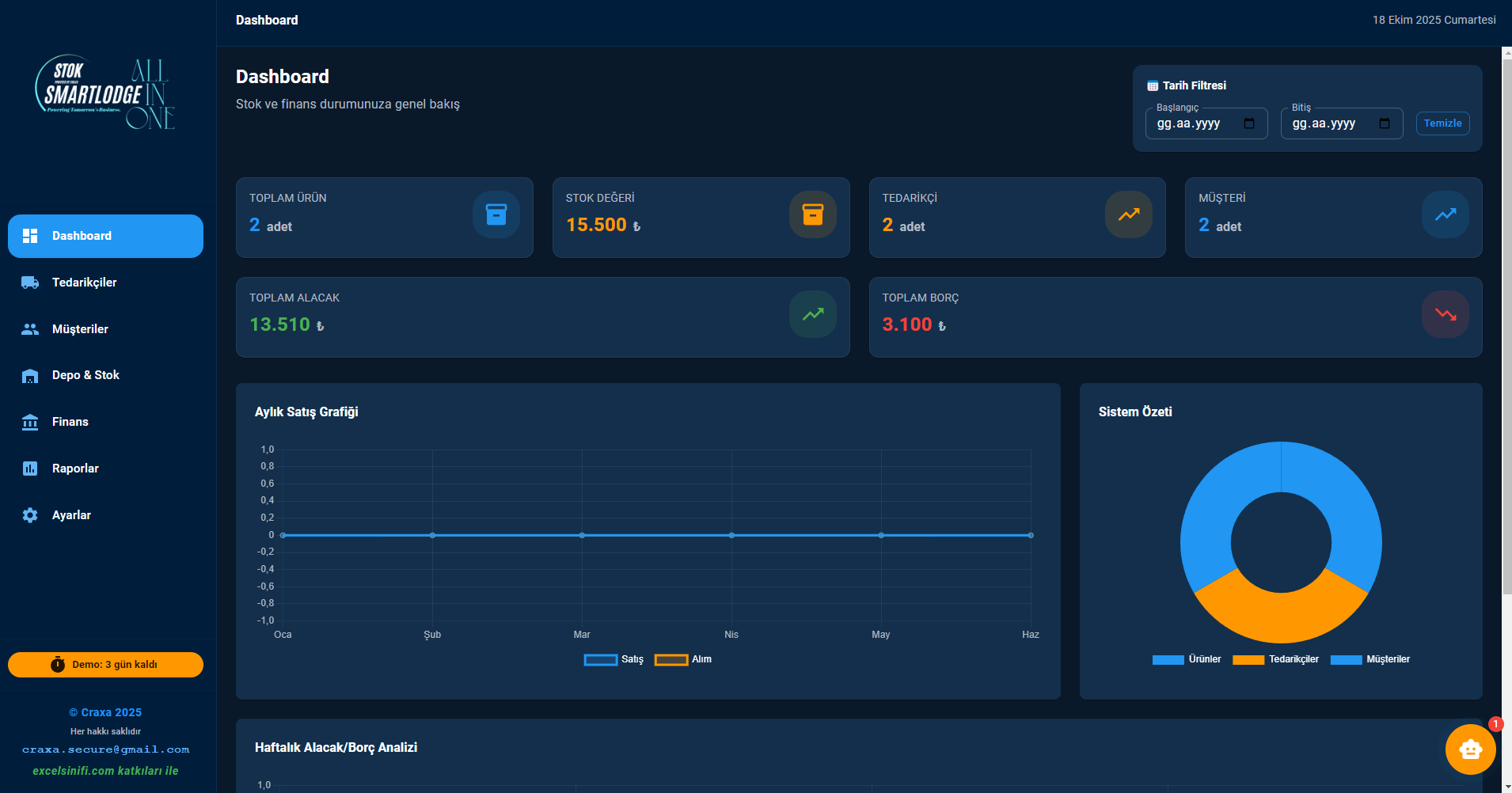
Task: Open the Bitiş date calendar picker
Action: [1385, 123]
